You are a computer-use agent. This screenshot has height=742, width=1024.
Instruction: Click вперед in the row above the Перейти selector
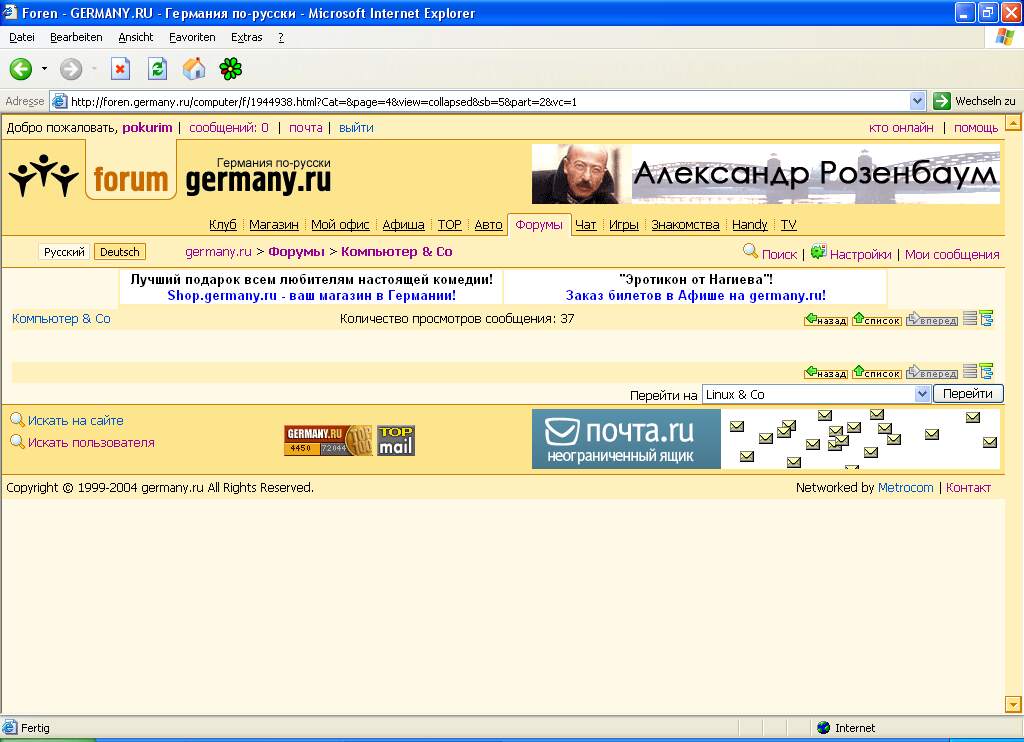[x=932, y=372]
